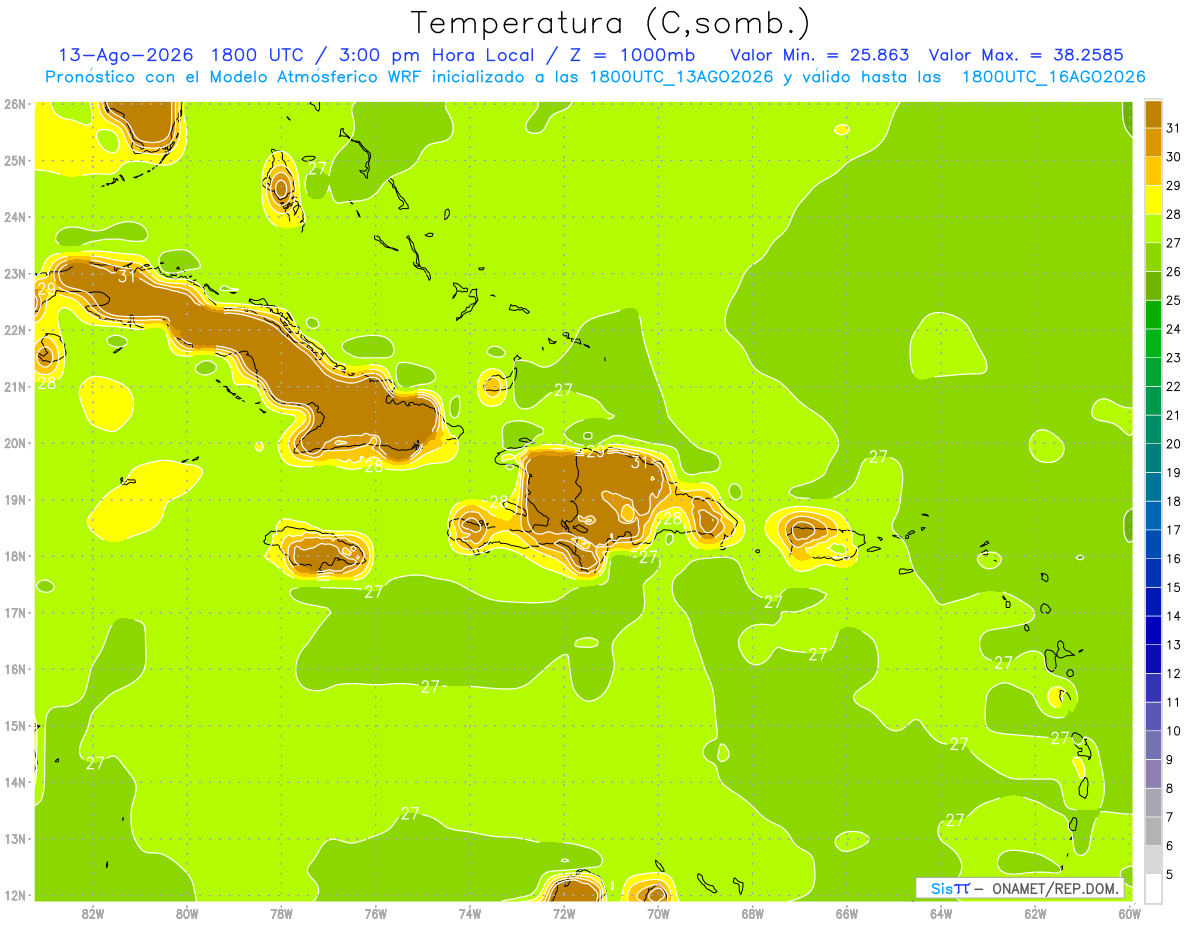Click the colorbar value 10
The width and height of the screenshot is (1200, 927).
pos(1174,731)
